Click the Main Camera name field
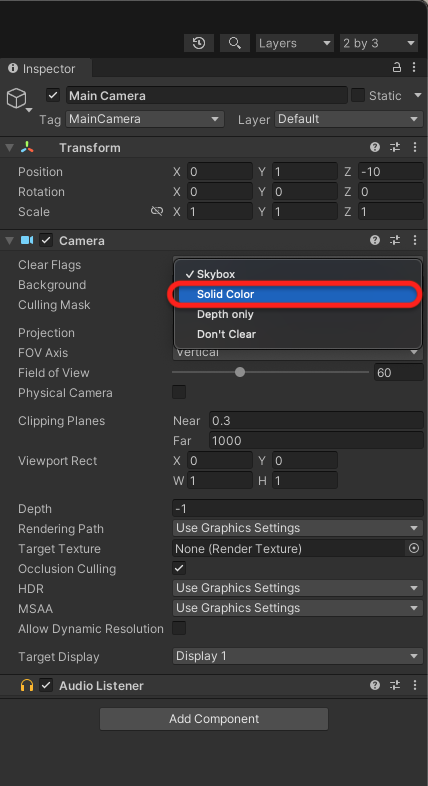The height and width of the screenshot is (786, 428). [x=206, y=95]
